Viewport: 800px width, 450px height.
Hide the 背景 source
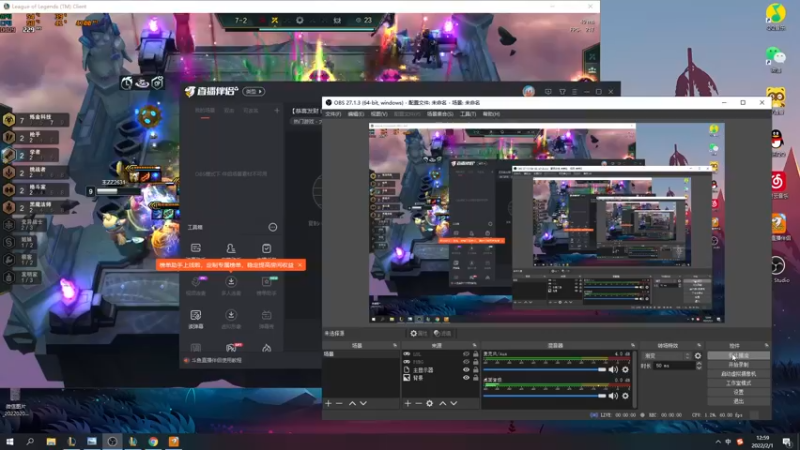click(466, 378)
